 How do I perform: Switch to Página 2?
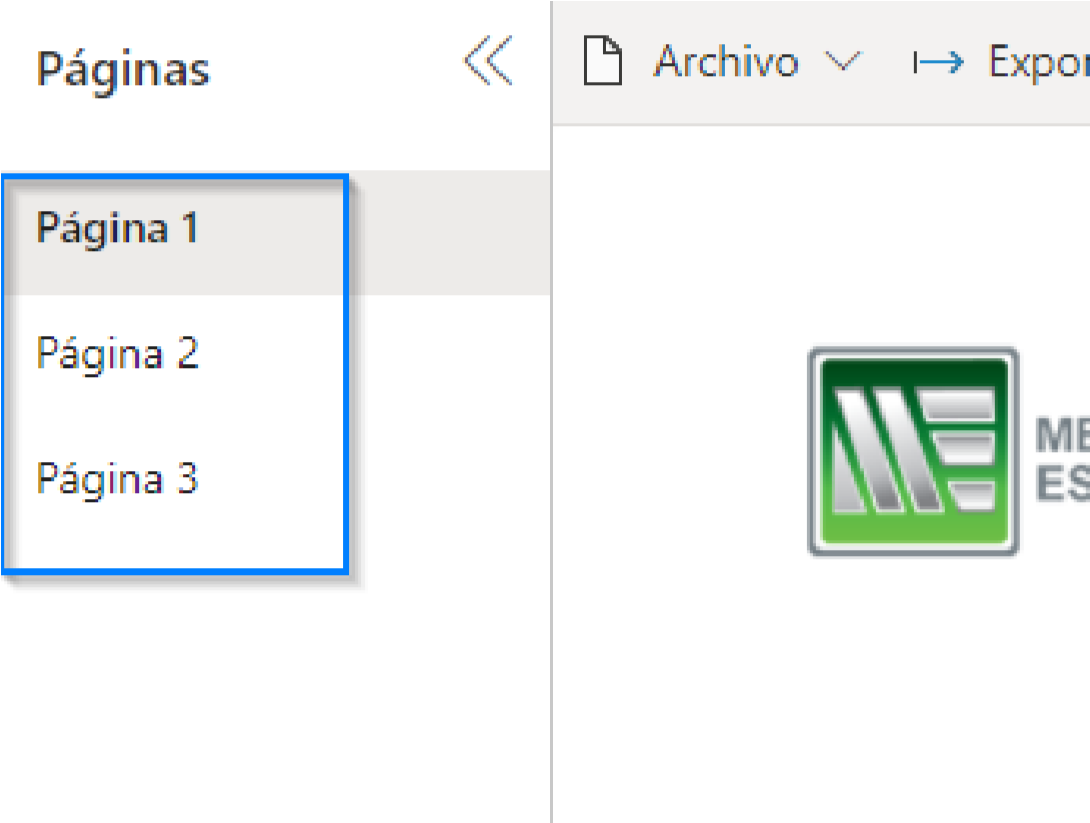tap(117, 353)
